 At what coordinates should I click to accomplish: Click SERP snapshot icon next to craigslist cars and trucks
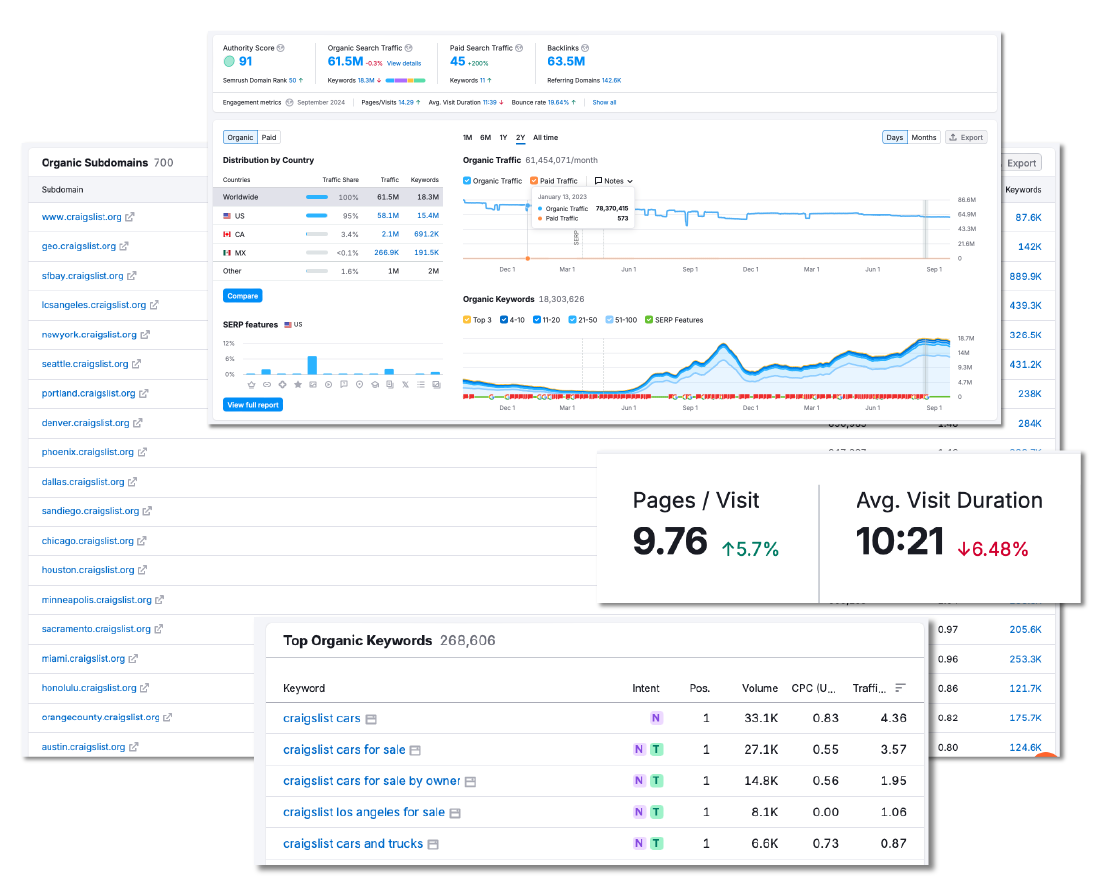[x=434, y=844]
